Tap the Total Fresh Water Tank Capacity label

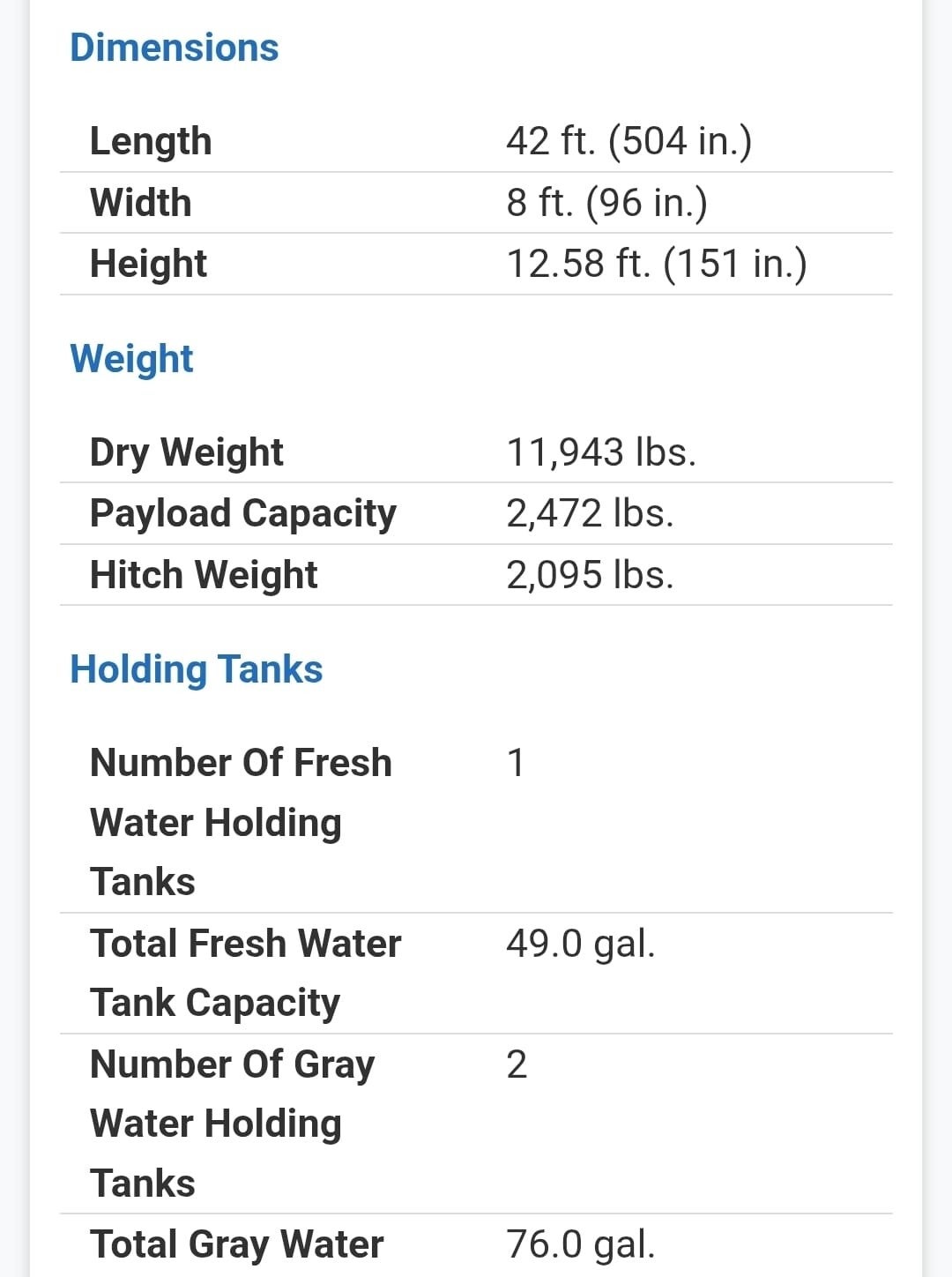click(x=245, y=973)
